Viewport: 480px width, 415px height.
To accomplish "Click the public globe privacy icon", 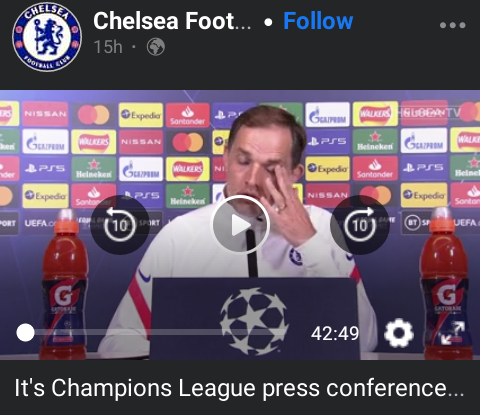I will [x=156, y=47].
